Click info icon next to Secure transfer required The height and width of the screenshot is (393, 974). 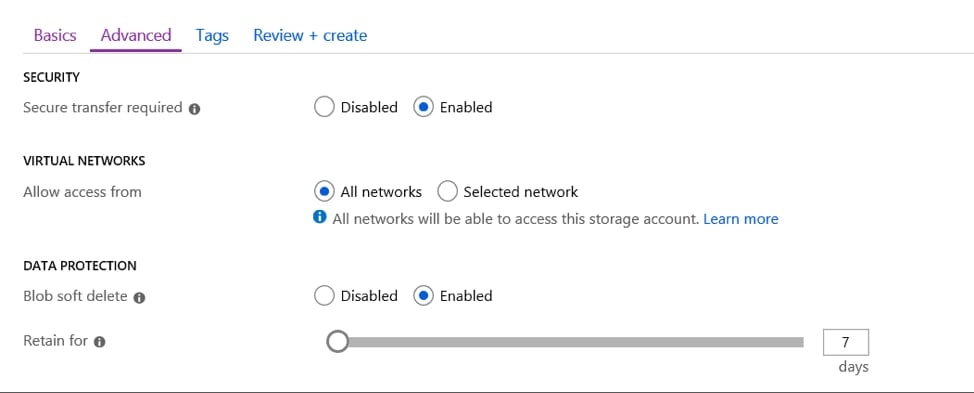(x=194, y=109)
